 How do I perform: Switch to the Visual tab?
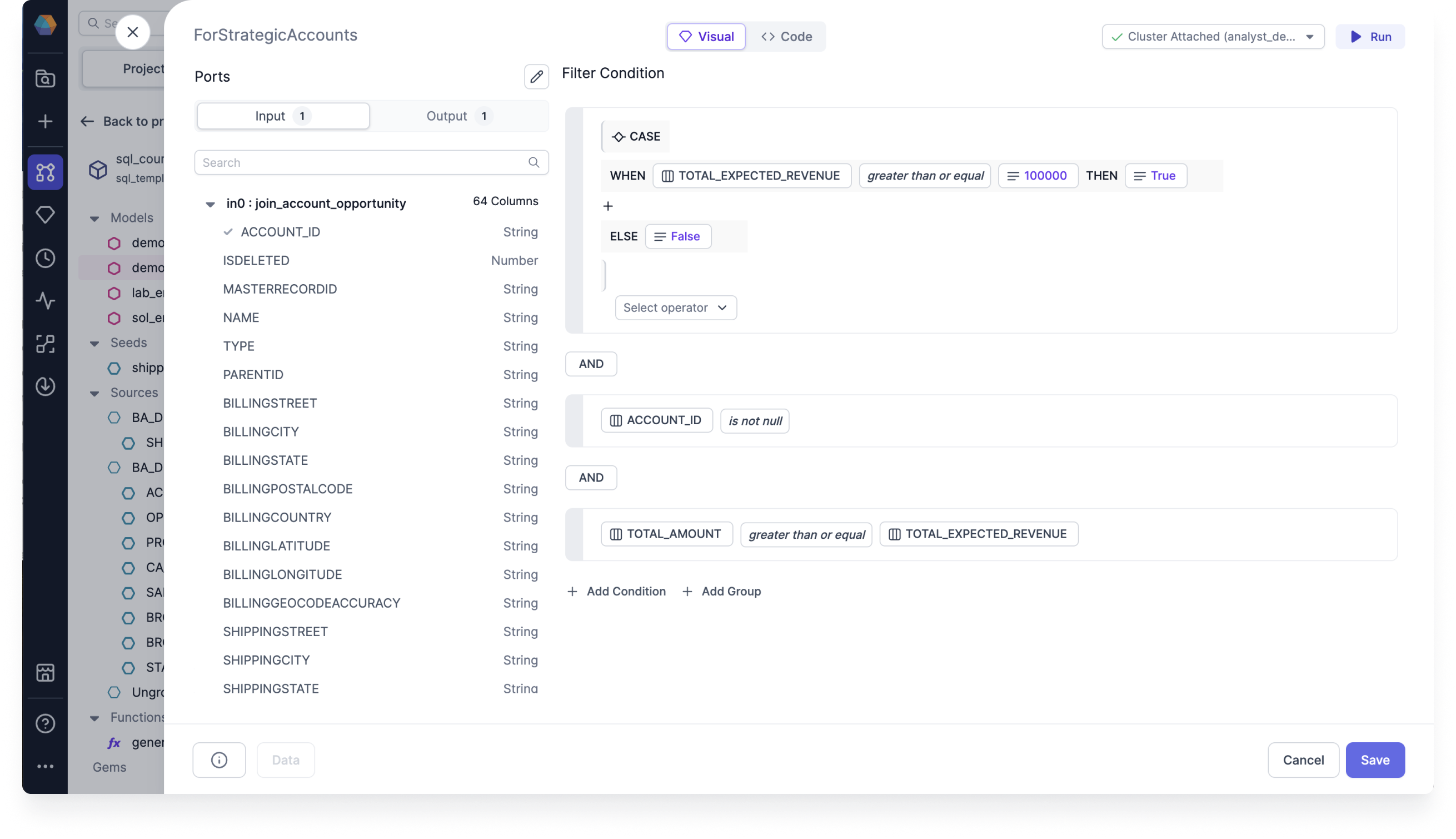coord(706,36)
